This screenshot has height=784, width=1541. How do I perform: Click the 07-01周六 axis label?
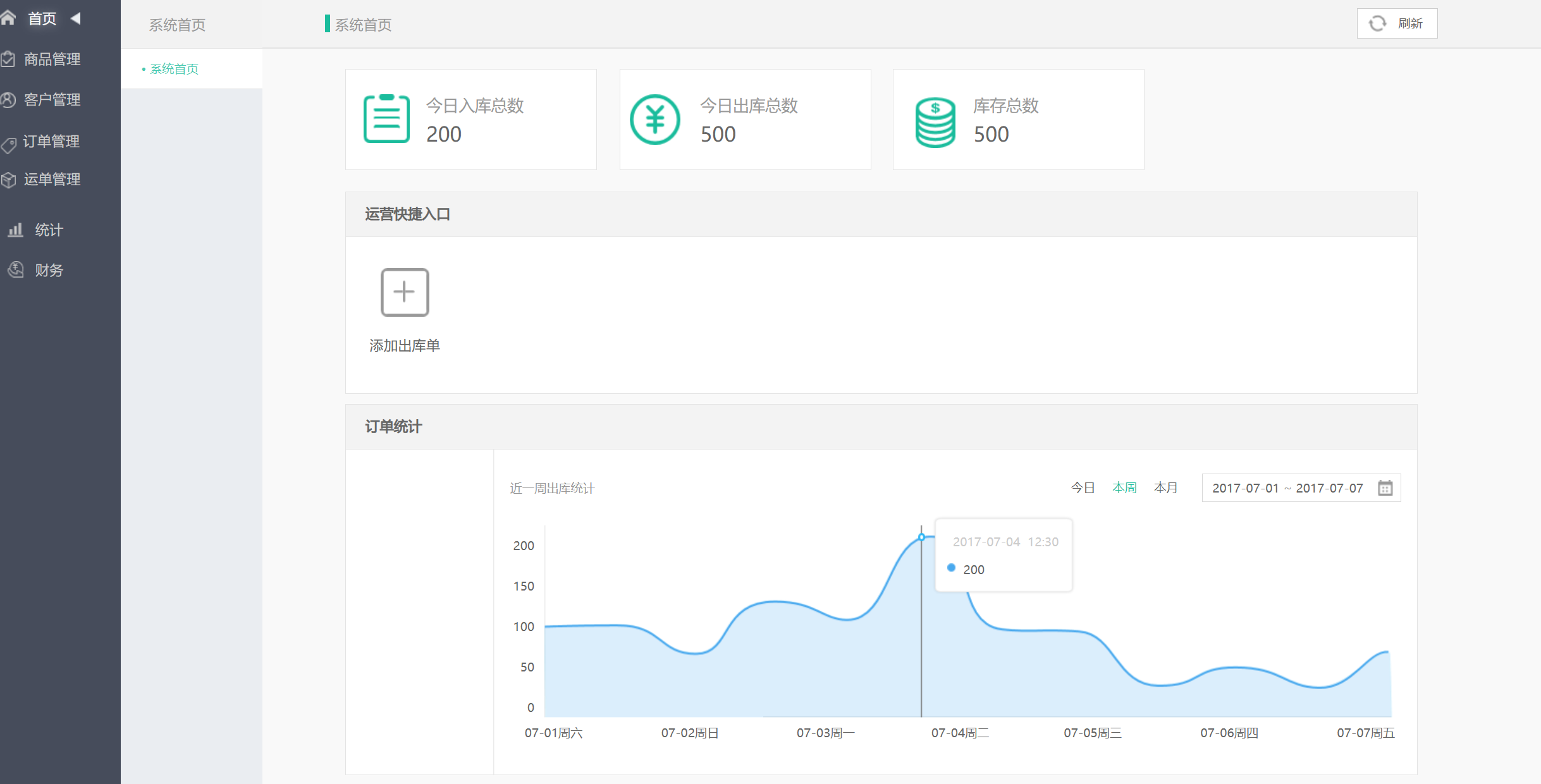pyautogui.click(x=553, y=733)
